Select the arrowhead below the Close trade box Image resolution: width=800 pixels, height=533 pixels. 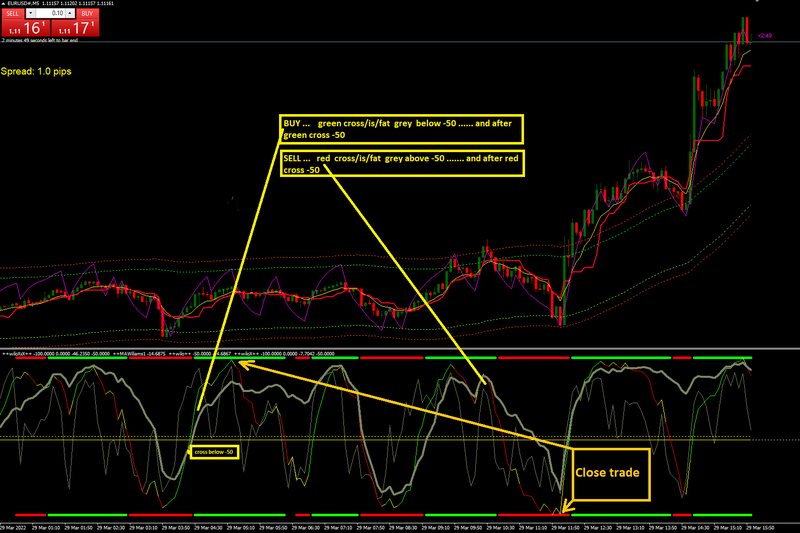point(567,507)
